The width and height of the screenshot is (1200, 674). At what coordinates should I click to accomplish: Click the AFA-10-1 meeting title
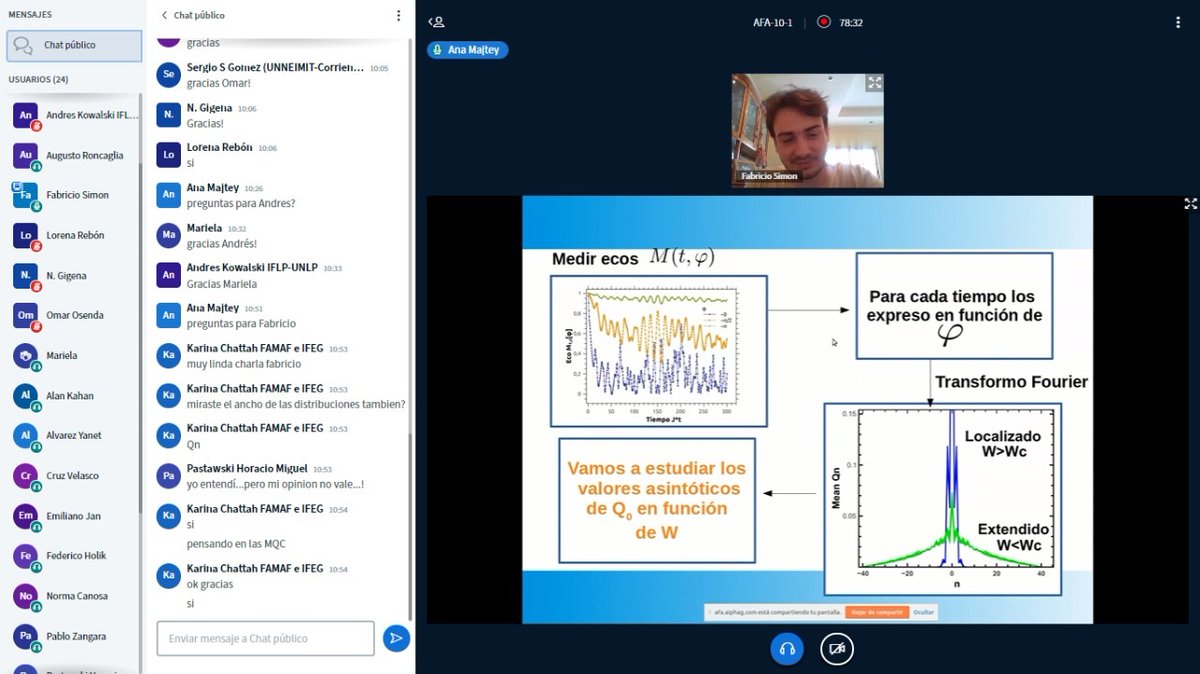point(773,21)
